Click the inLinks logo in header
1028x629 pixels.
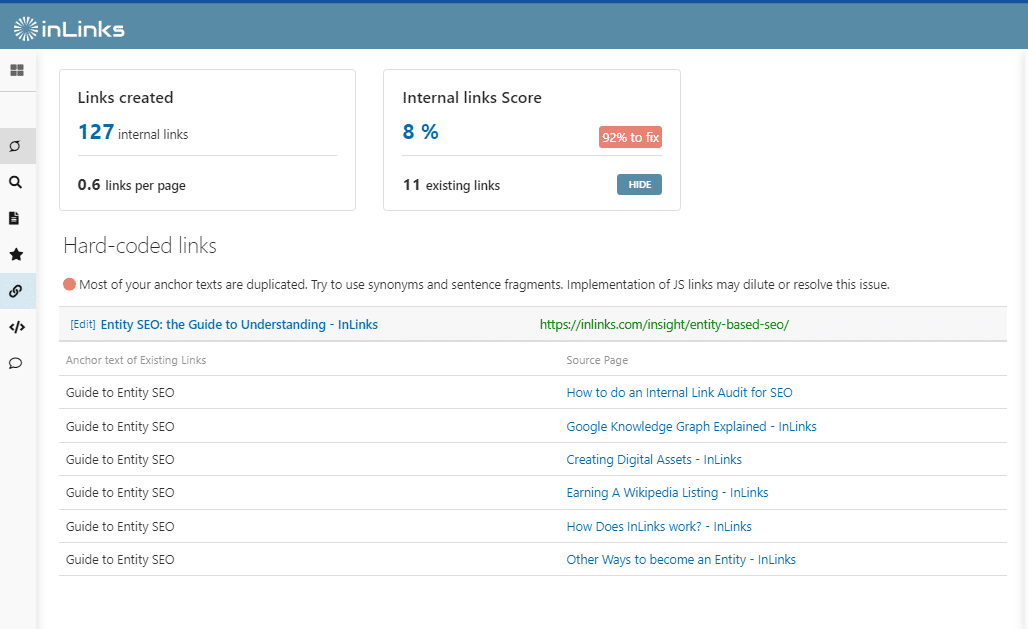tap(69, 29)
